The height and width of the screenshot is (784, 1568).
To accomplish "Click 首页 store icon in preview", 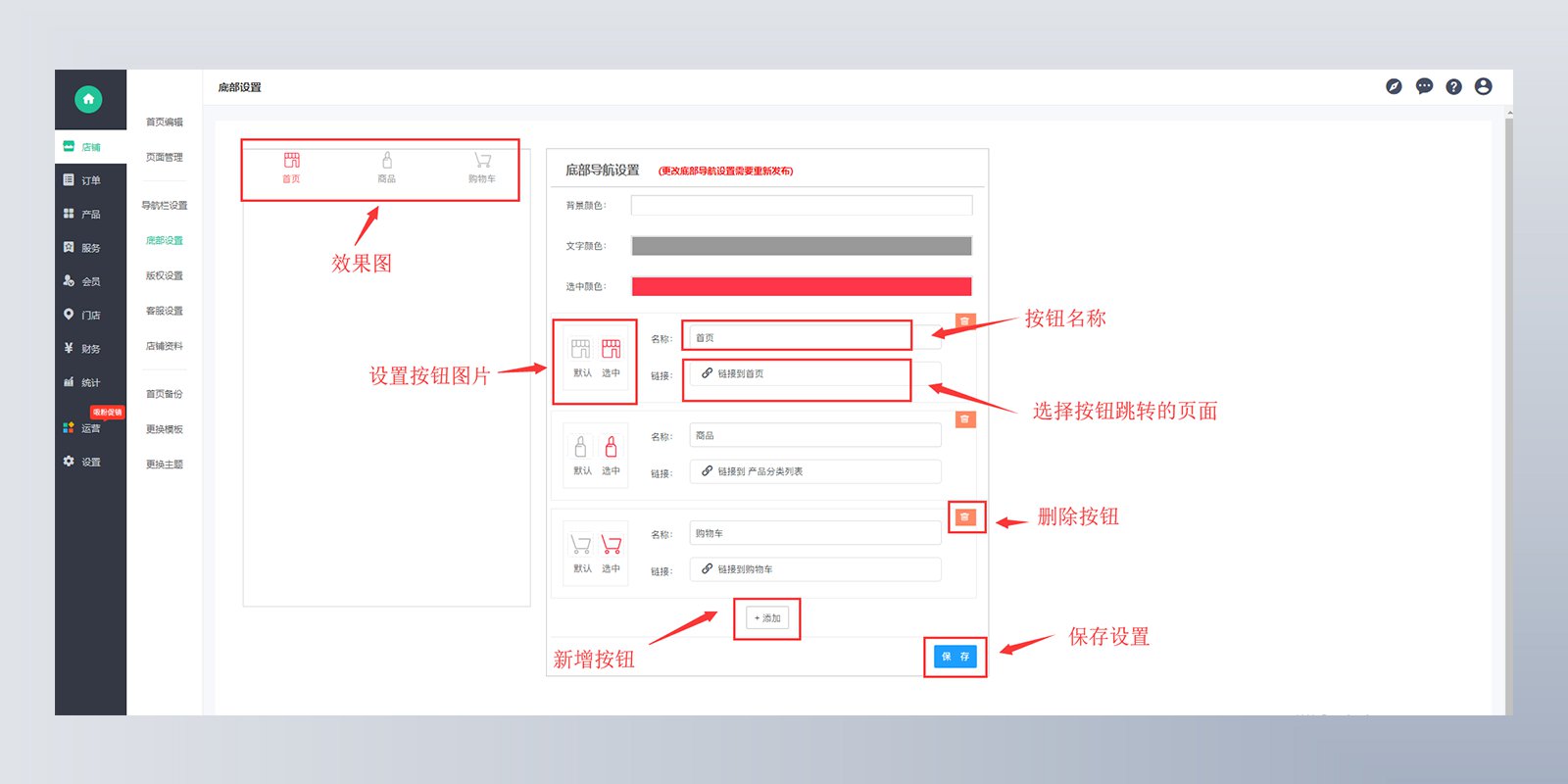I will pos(292,160).
